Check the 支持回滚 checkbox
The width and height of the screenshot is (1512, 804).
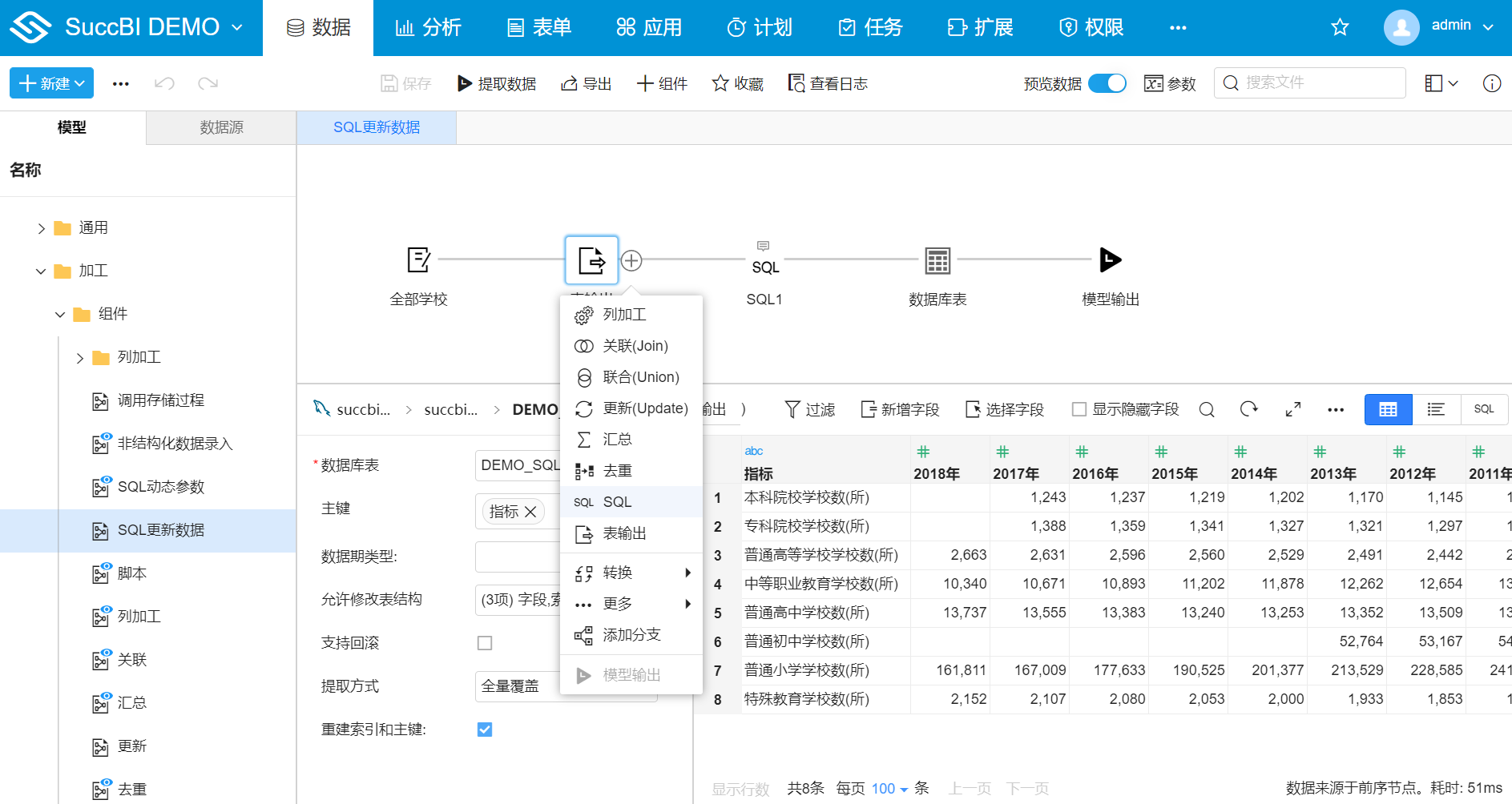485,643
